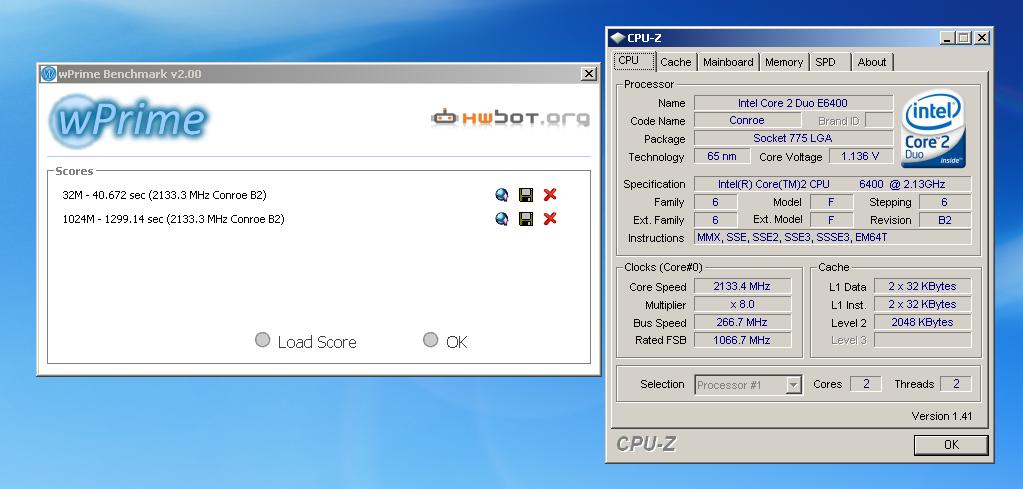
Task: Click the wPrime title bar icon
Action: point(49,74)
